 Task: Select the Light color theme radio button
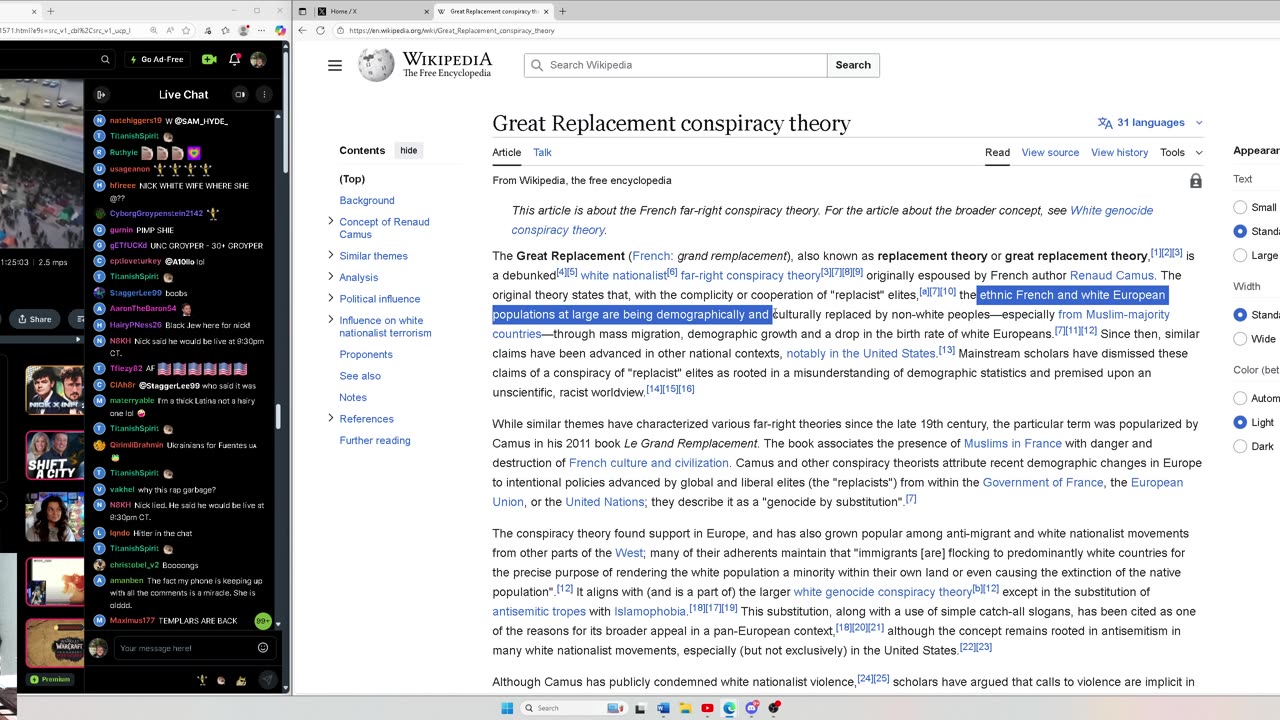[x=1240, y=422]
